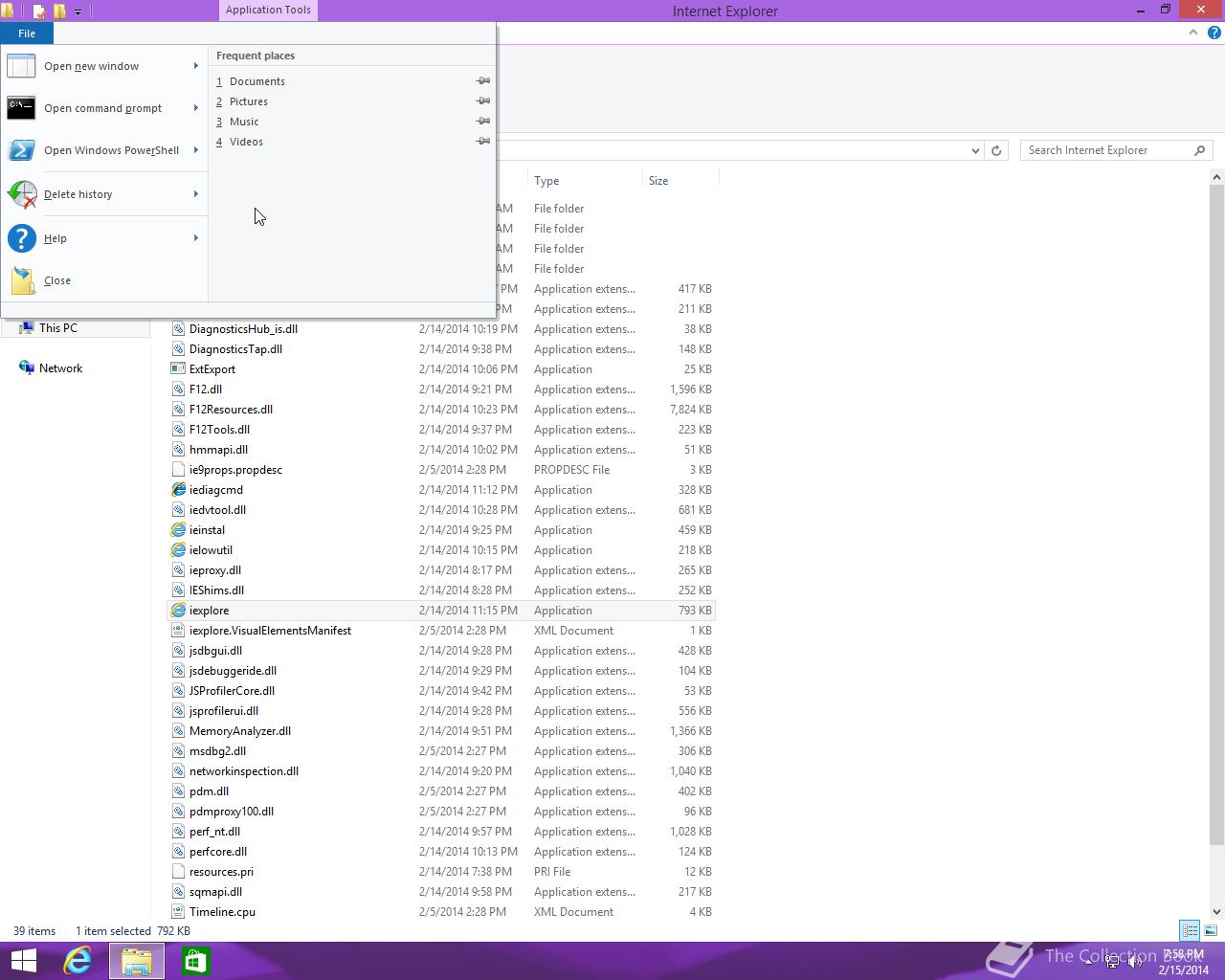
Task: Pin Music to the frequent places list
Action: pos(483,122)
